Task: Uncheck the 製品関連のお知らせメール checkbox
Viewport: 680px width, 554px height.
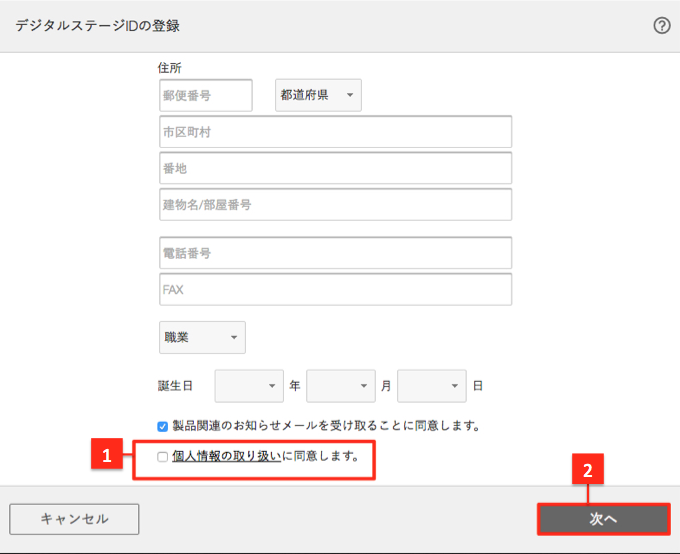Action: click(x=163, y=426)
